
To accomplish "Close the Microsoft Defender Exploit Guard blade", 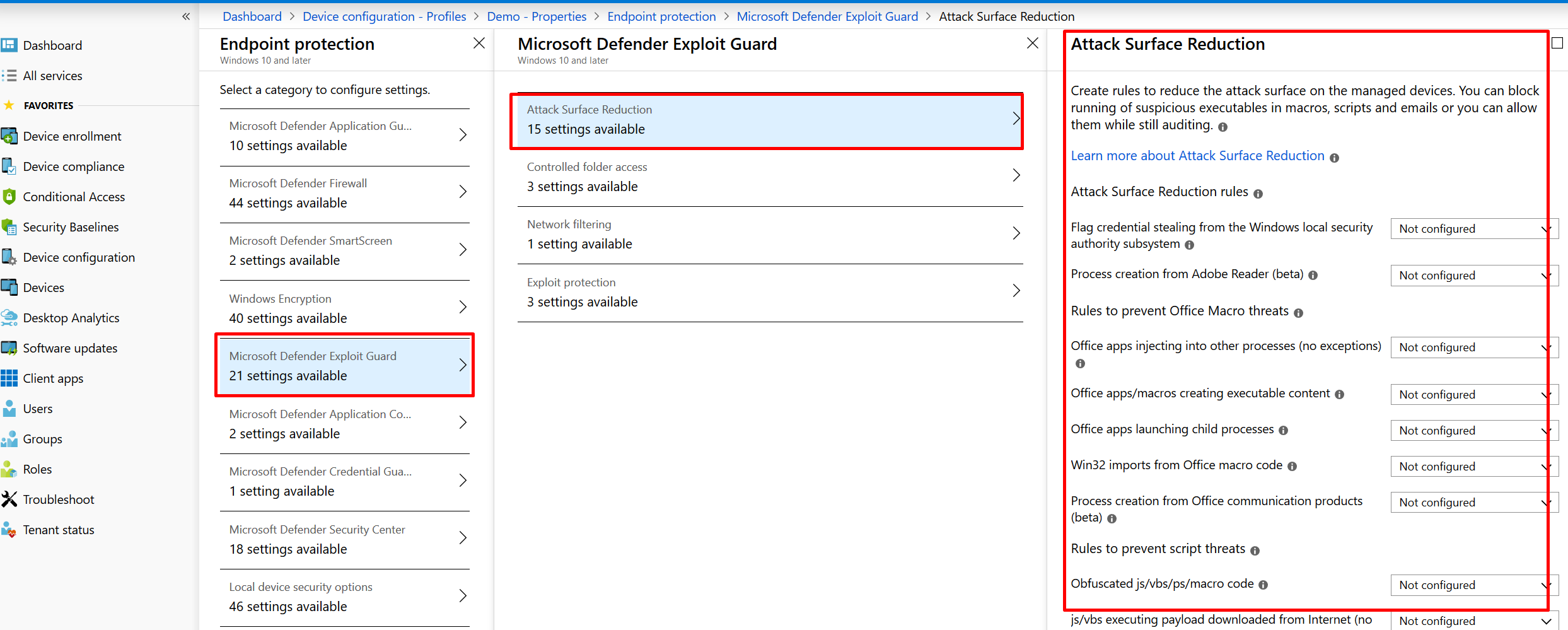I will [1032, 43].
